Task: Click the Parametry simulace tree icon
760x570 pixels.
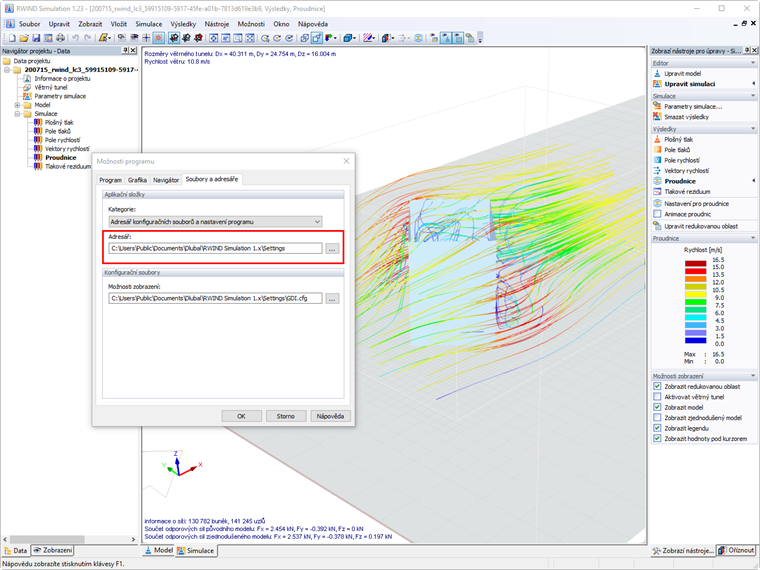Action: [x=27, y=96]
